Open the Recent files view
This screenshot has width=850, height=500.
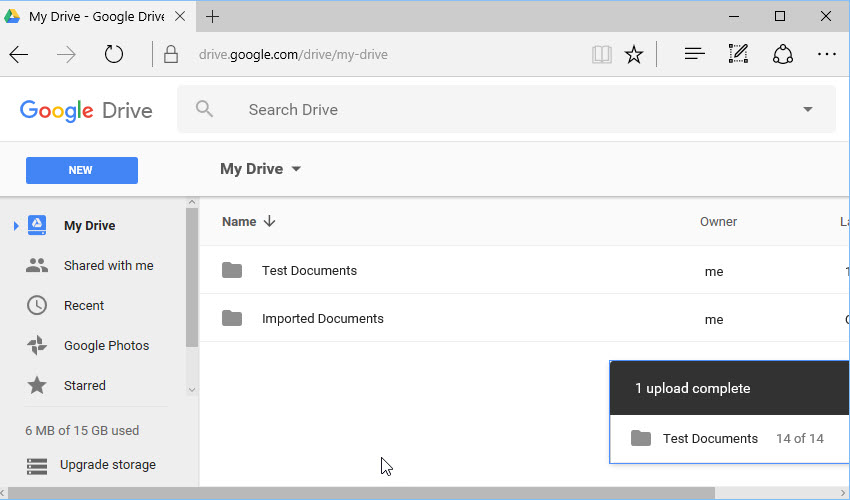[x=83, y=305]
